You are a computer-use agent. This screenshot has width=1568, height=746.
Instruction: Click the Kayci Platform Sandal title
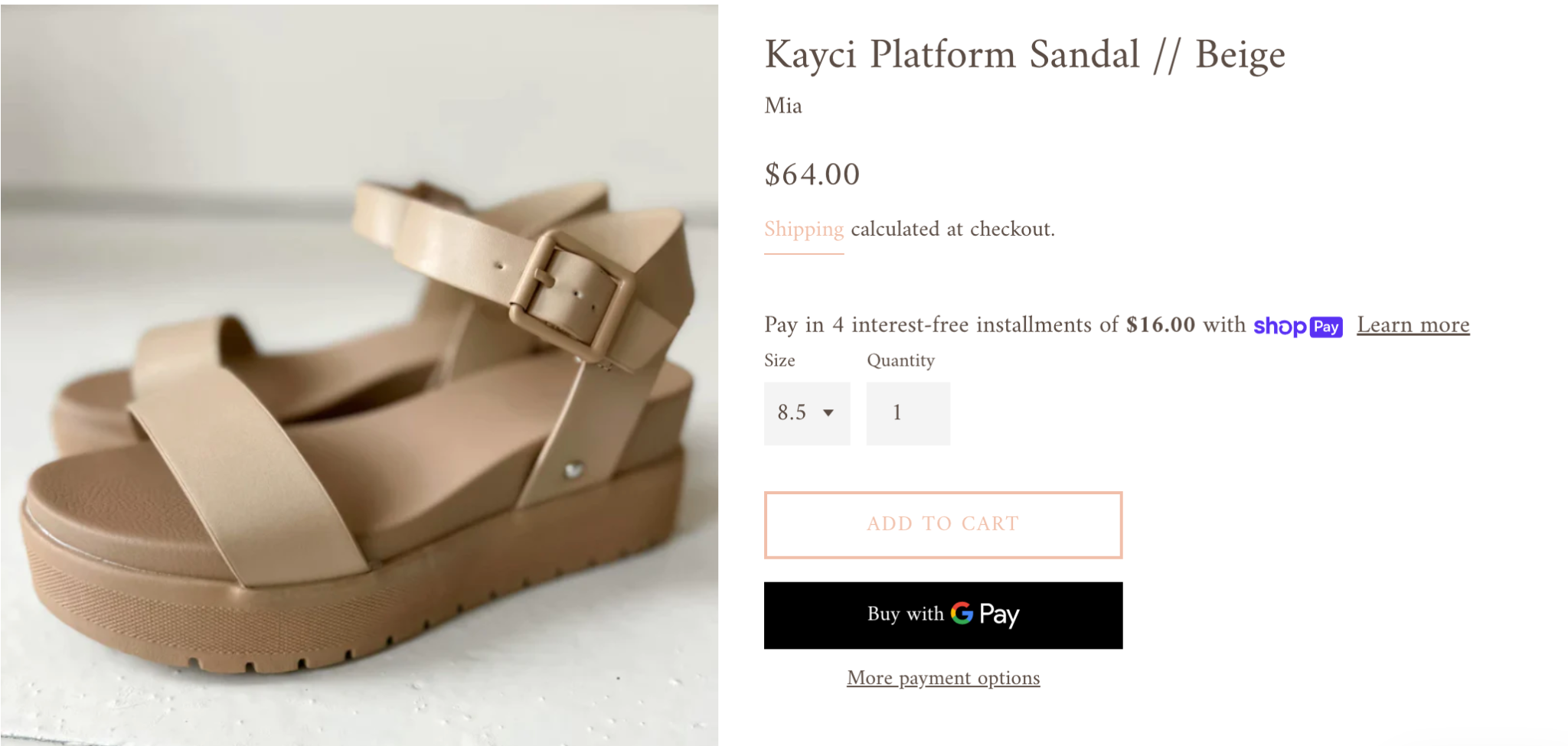click(x=1024, y=55)
